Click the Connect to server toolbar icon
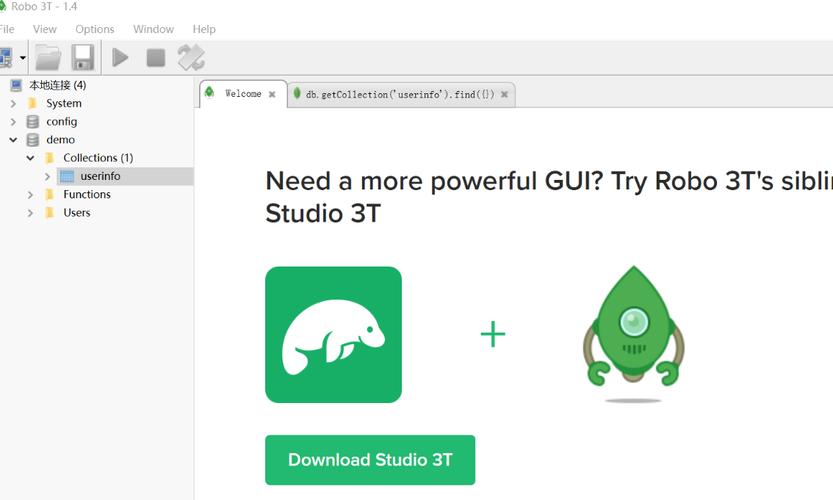Image resolution: width=833 pixels, height=500 pixels. pos(5,57)
